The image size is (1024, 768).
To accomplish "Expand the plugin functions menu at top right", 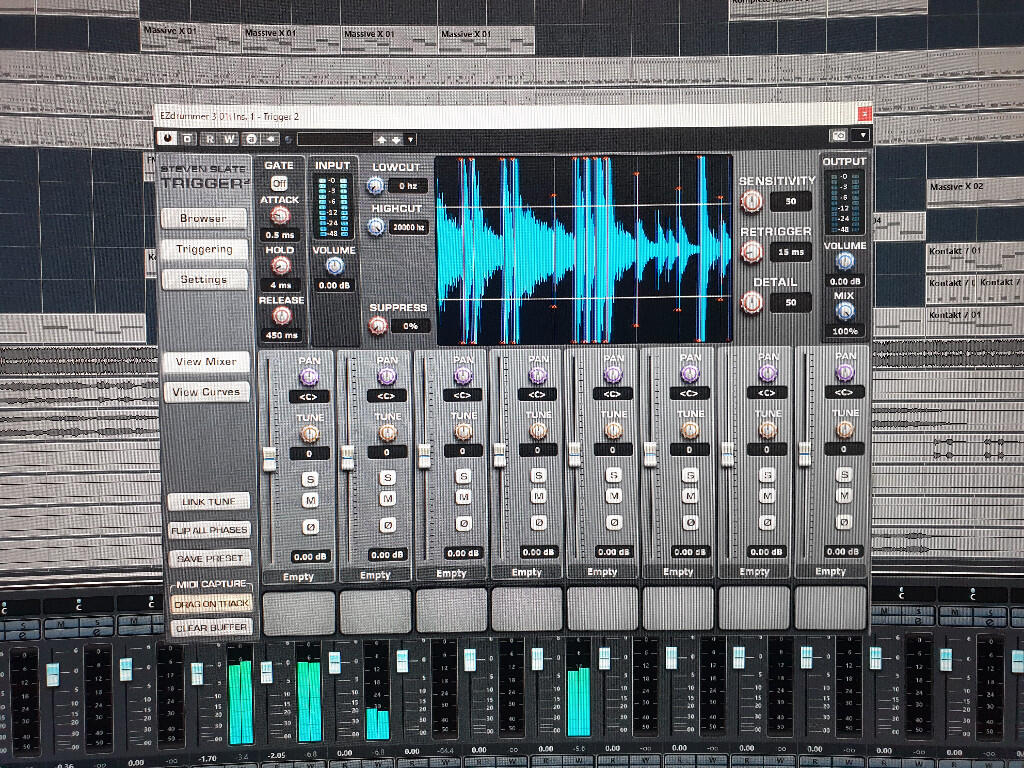I will [x=862, y=135].
